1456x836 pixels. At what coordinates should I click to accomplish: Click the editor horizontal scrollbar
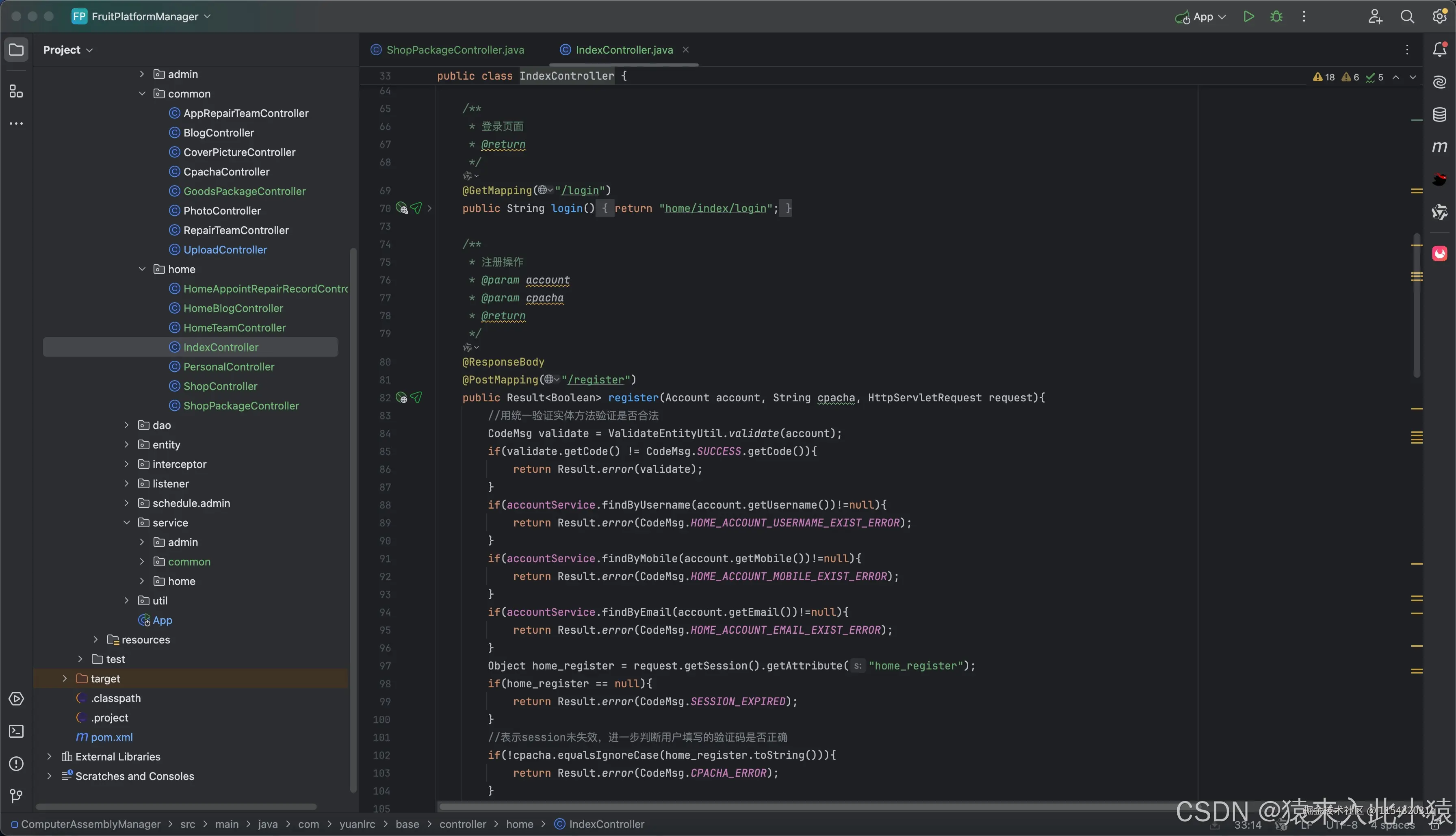(804, 807)
